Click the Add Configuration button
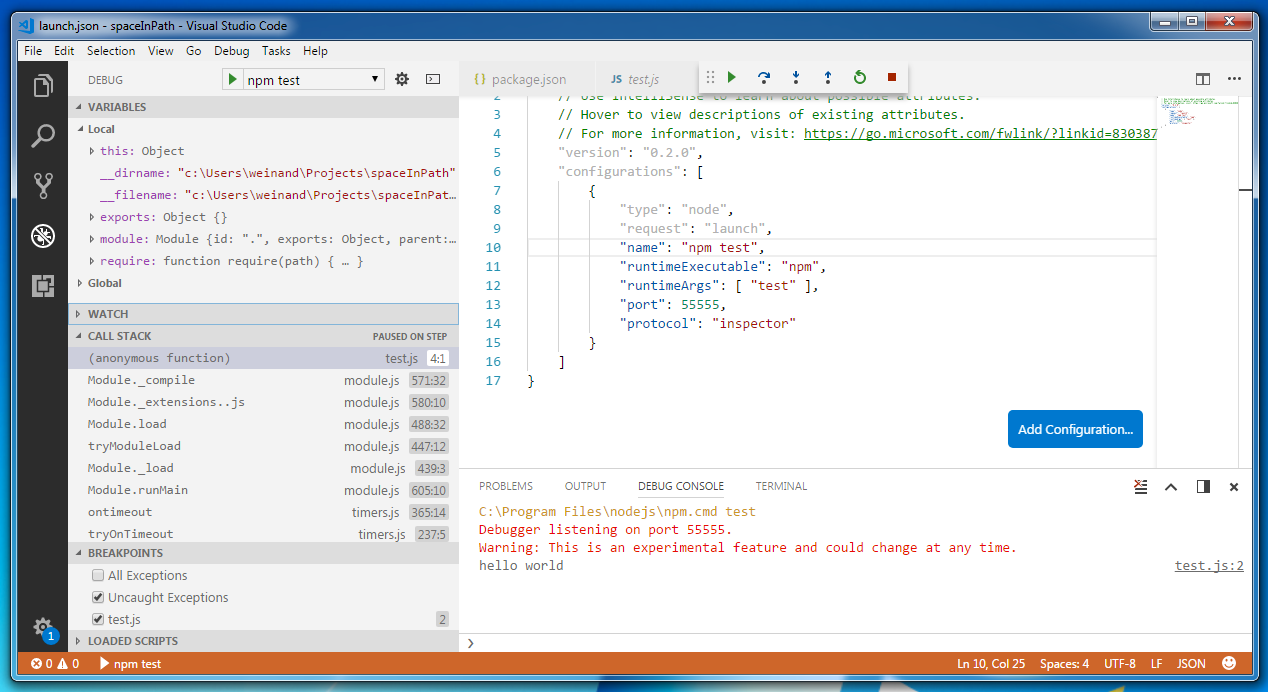Screen dimensions: 1268x692 [x=1075, y=428]
